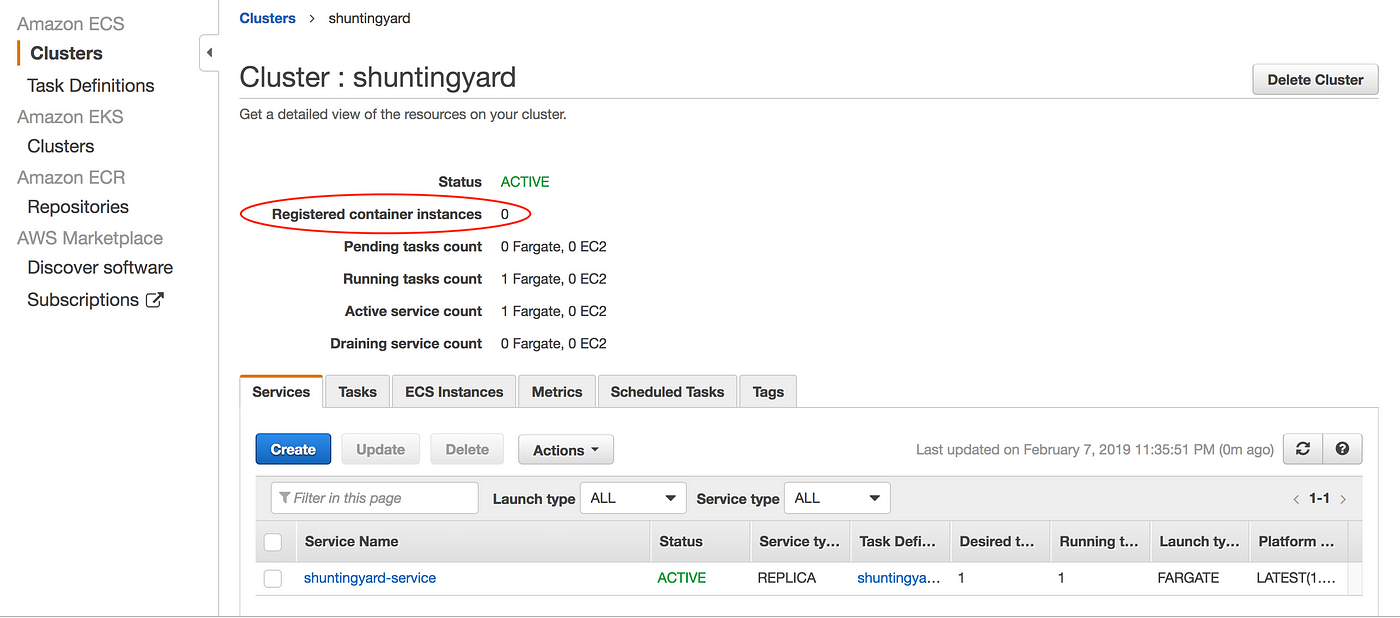Viewport: 1400px width, 618px height.
Task: Open Discover software in sidebar
Action: (x=100, y=268)
